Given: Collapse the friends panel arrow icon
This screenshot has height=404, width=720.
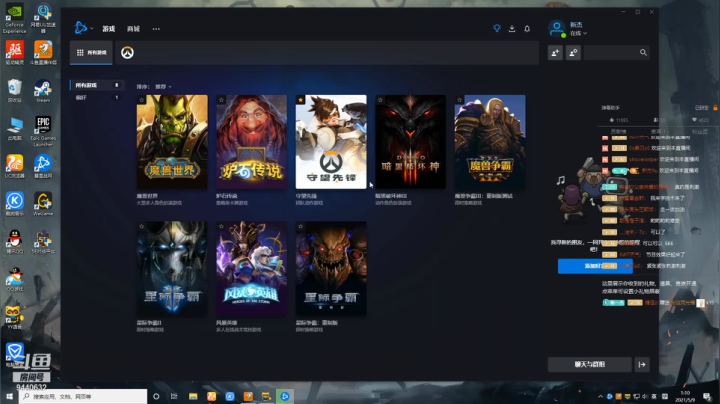Looking at the screenshot, I should pos(642,365).
